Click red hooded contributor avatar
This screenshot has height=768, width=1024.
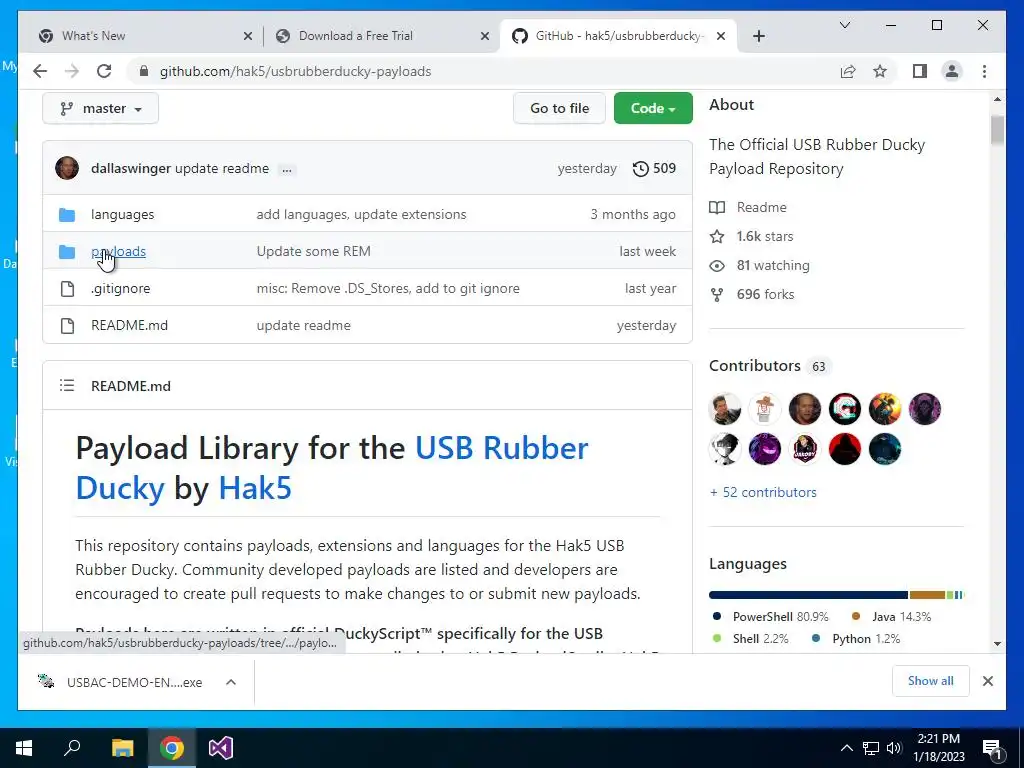click(x=844, y=449)
